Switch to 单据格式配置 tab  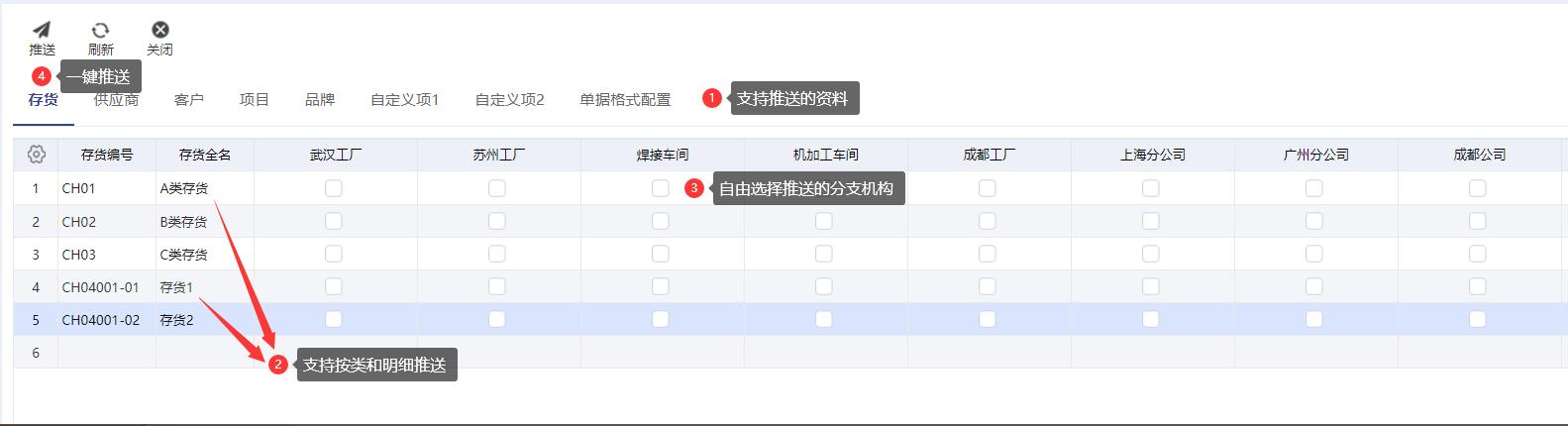[625, 99]
